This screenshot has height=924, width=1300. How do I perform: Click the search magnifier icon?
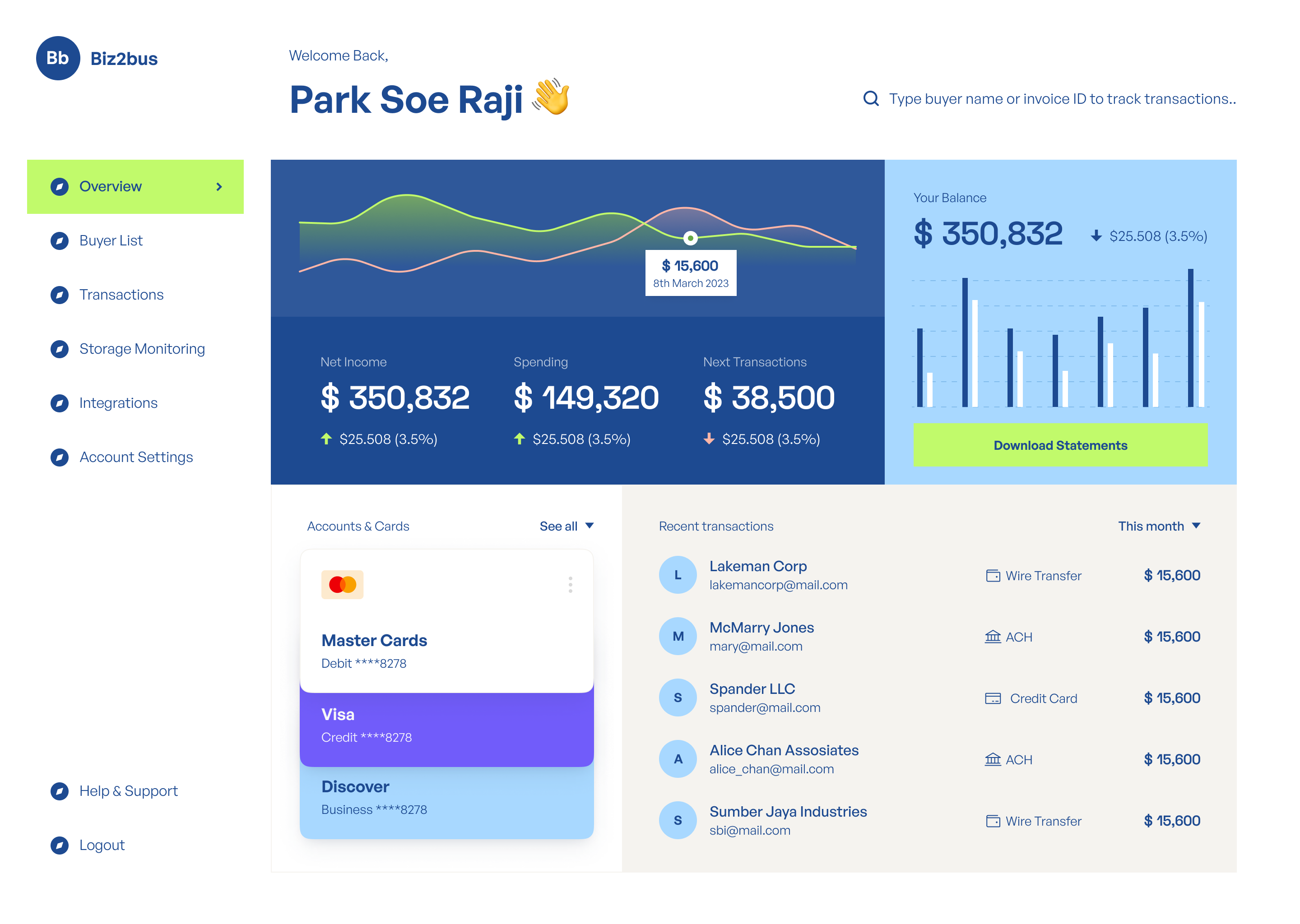tap(871, 98)
